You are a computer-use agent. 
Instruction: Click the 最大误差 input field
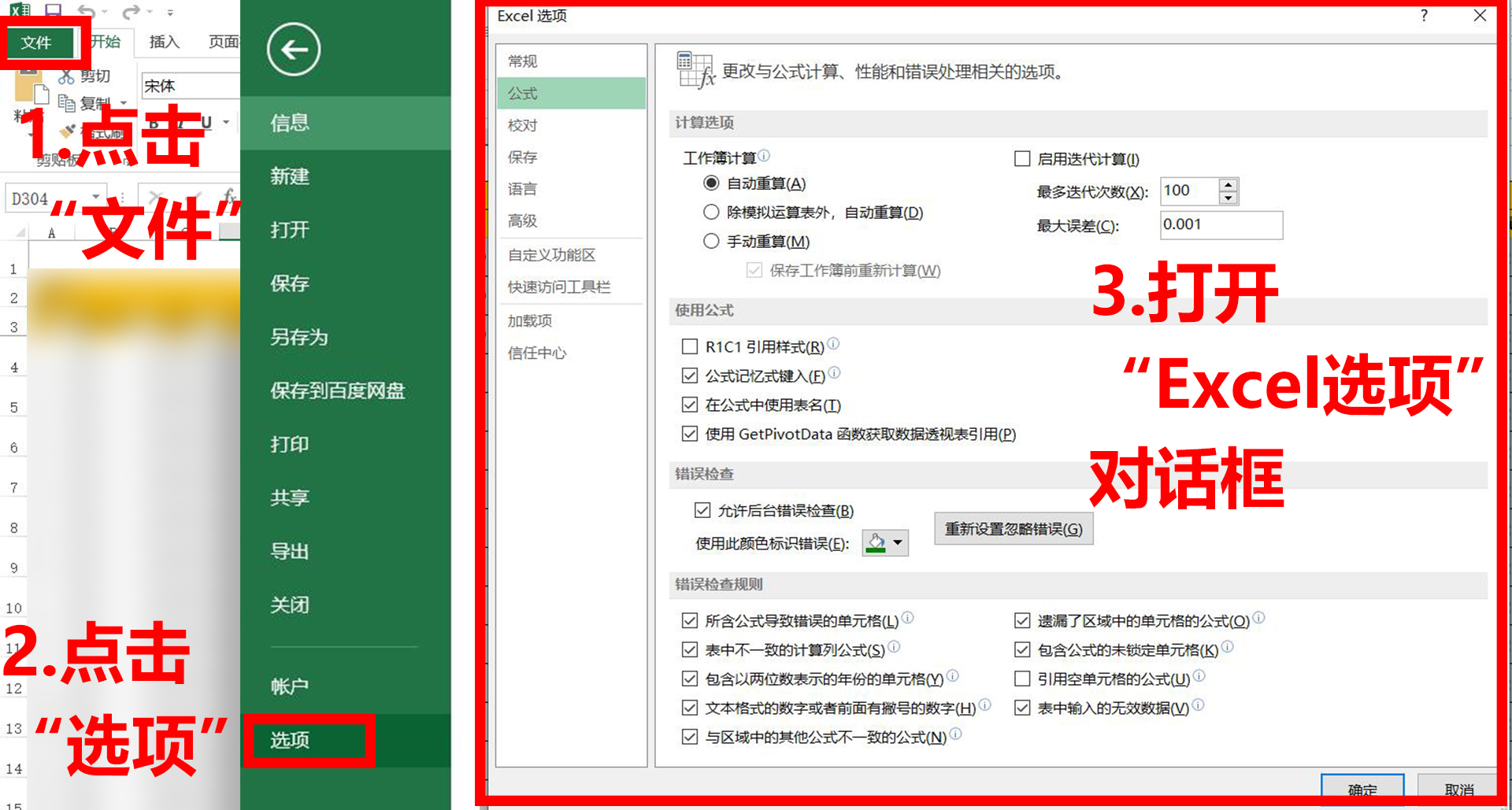point(1221,224)
